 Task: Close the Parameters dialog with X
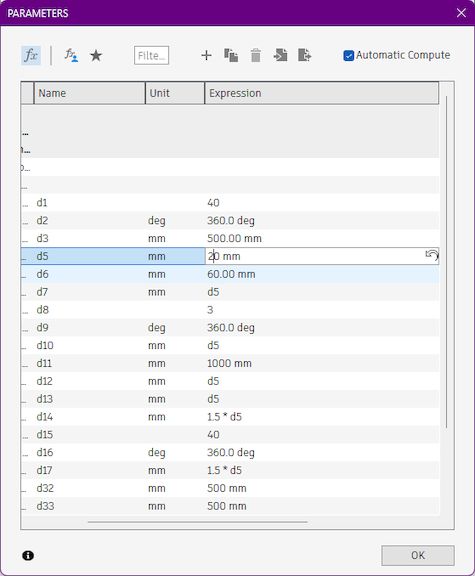click(x=461, y=13)
